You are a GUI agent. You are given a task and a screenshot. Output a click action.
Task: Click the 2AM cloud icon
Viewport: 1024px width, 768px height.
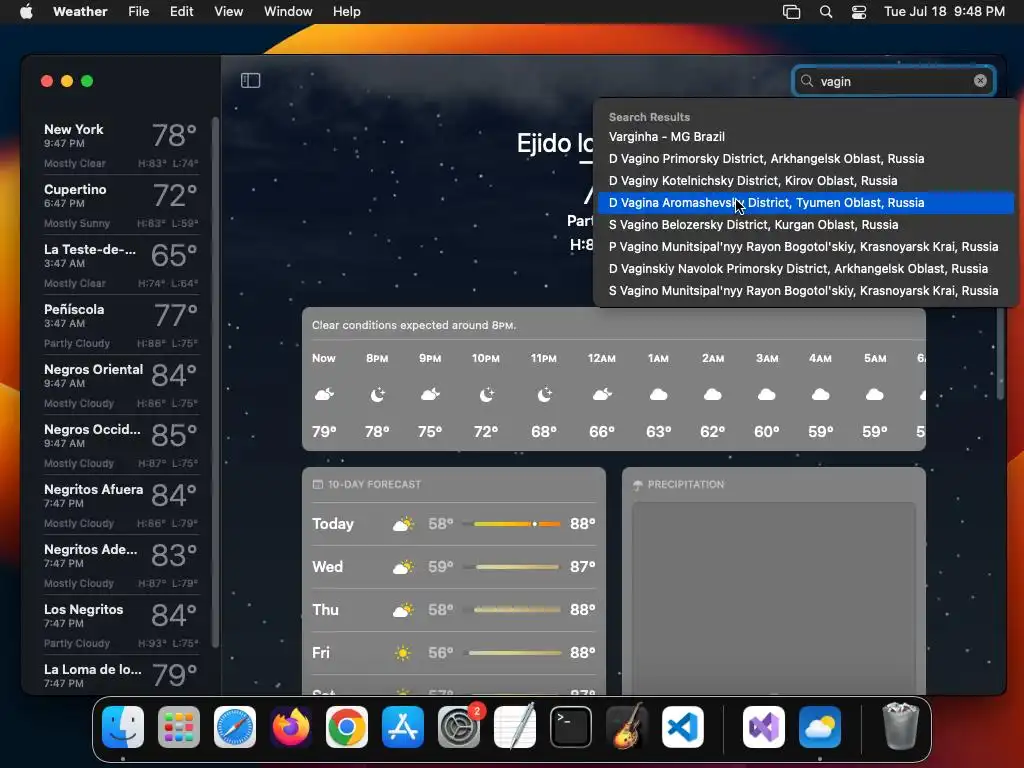tap(712, 394)
